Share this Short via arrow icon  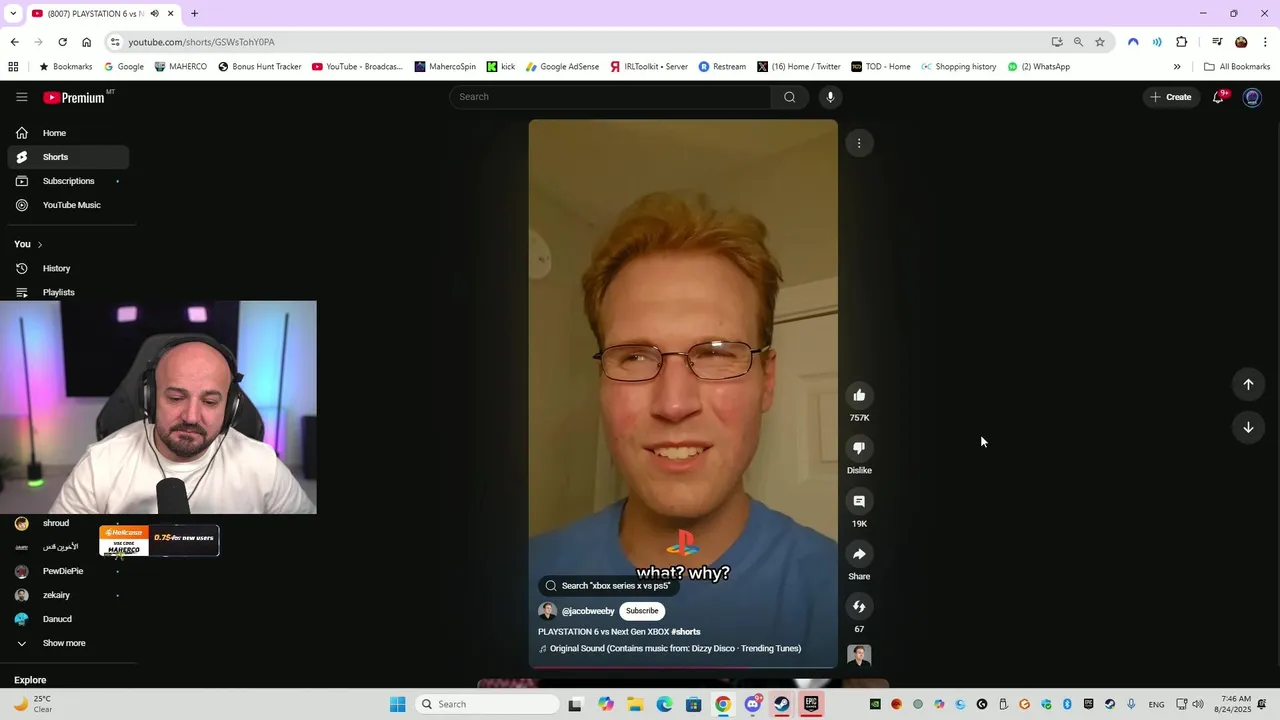[x=859, y=554]
